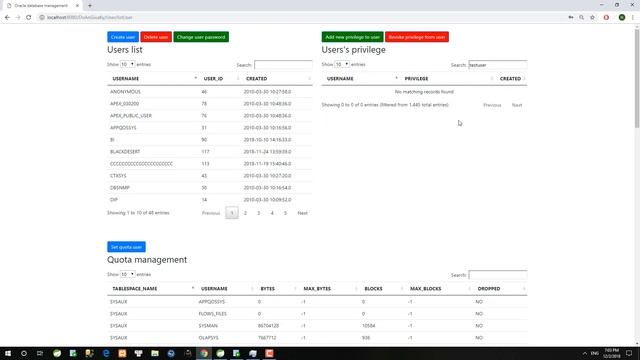Screen dimensions: 640x360
Task: Open Users list entries-per-page dropdown
Action: (x=127, y=64)
